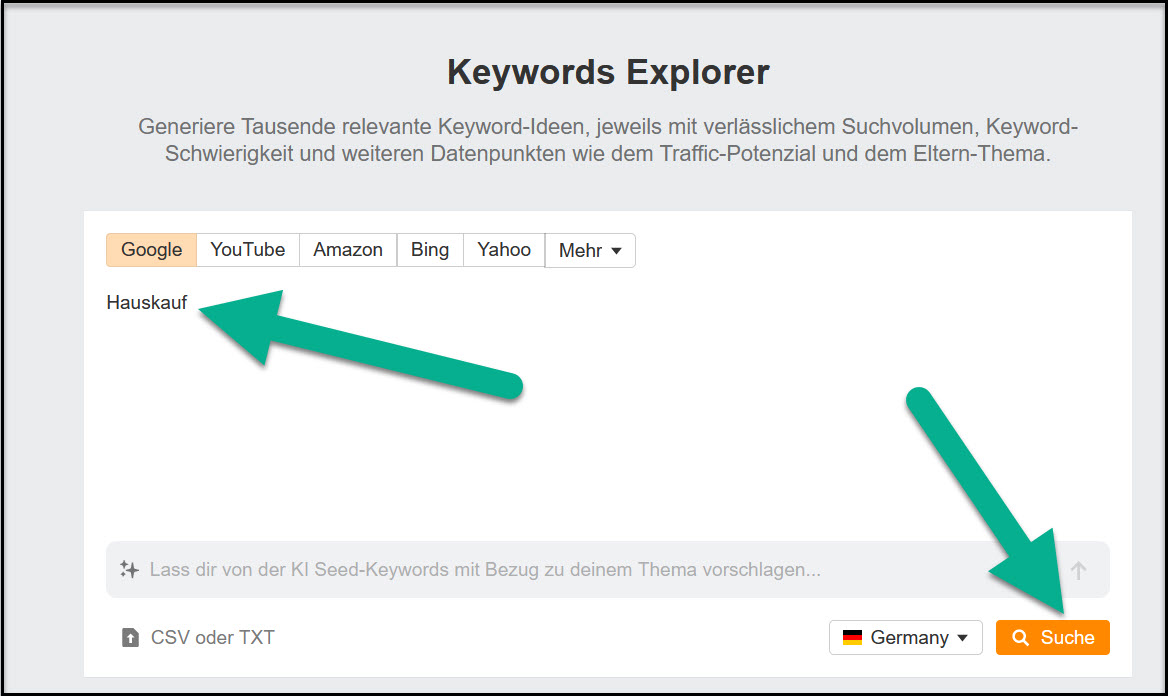
Task: Open the Mehr dropdown menu
Action: click(589, 251)
